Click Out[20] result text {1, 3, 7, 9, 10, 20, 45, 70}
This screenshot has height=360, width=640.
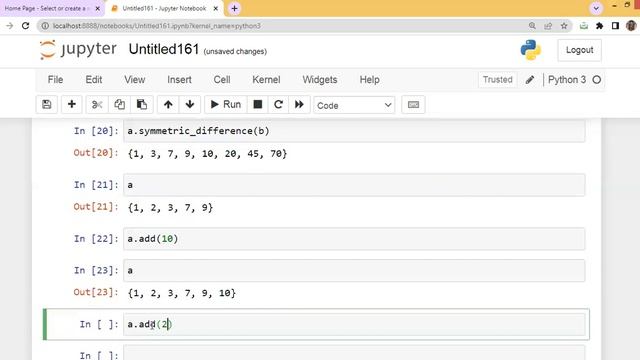(207, 153)
